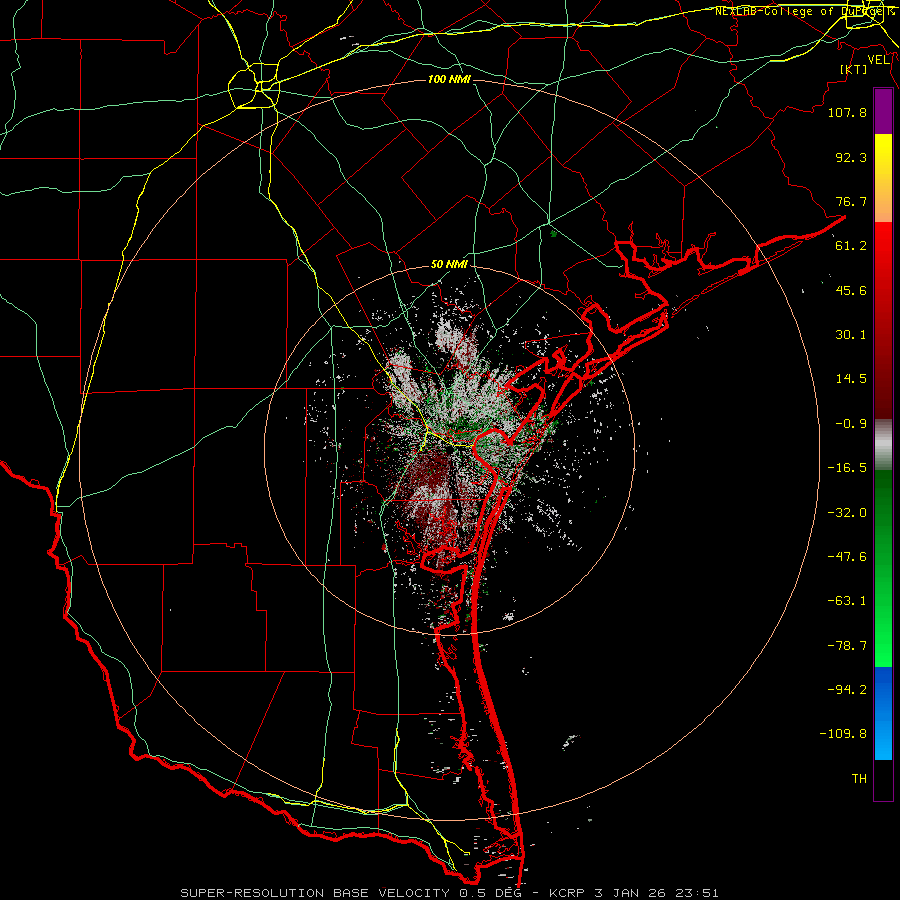Click the gray near-zero segment of the color bar
The image size is (900, 900).
pos(883,444)
